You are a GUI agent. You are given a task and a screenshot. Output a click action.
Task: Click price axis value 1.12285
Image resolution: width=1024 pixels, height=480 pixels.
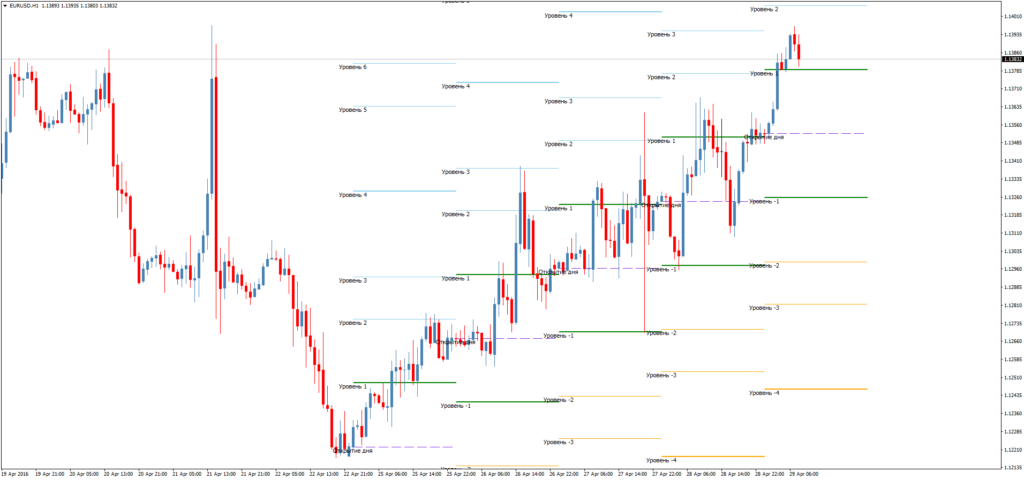1013,431
